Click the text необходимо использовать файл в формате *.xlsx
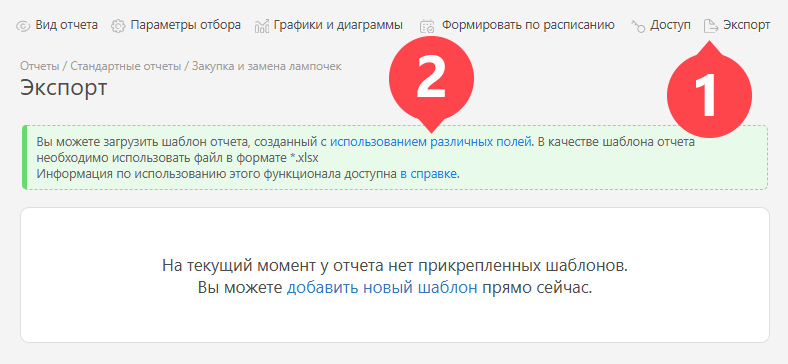This screenshot has width=788, height=364. tap(177, 158)
